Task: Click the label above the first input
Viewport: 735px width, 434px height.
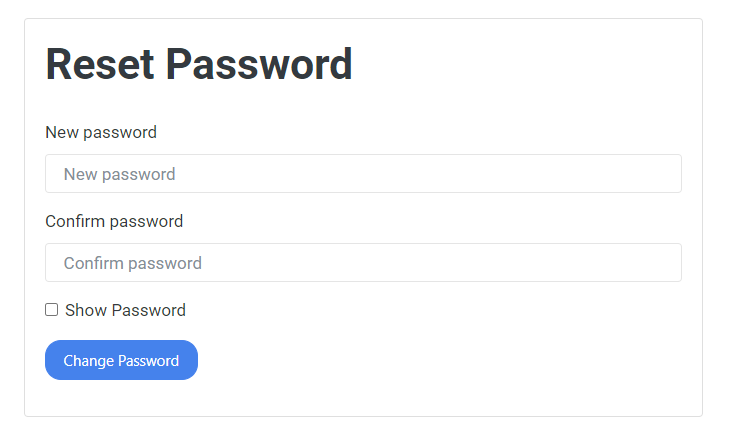Action: coord(101,132)
